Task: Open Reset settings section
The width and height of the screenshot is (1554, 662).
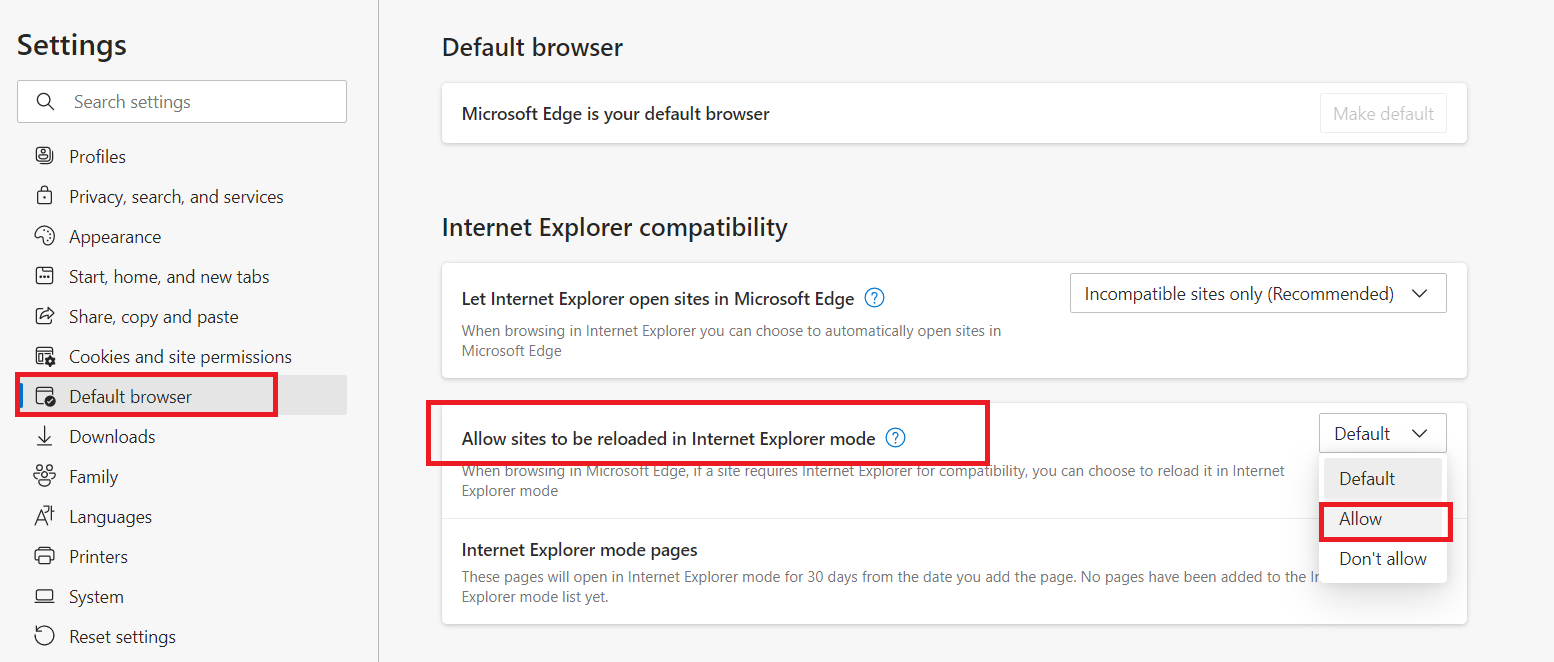Action: [x=122, y=637]
